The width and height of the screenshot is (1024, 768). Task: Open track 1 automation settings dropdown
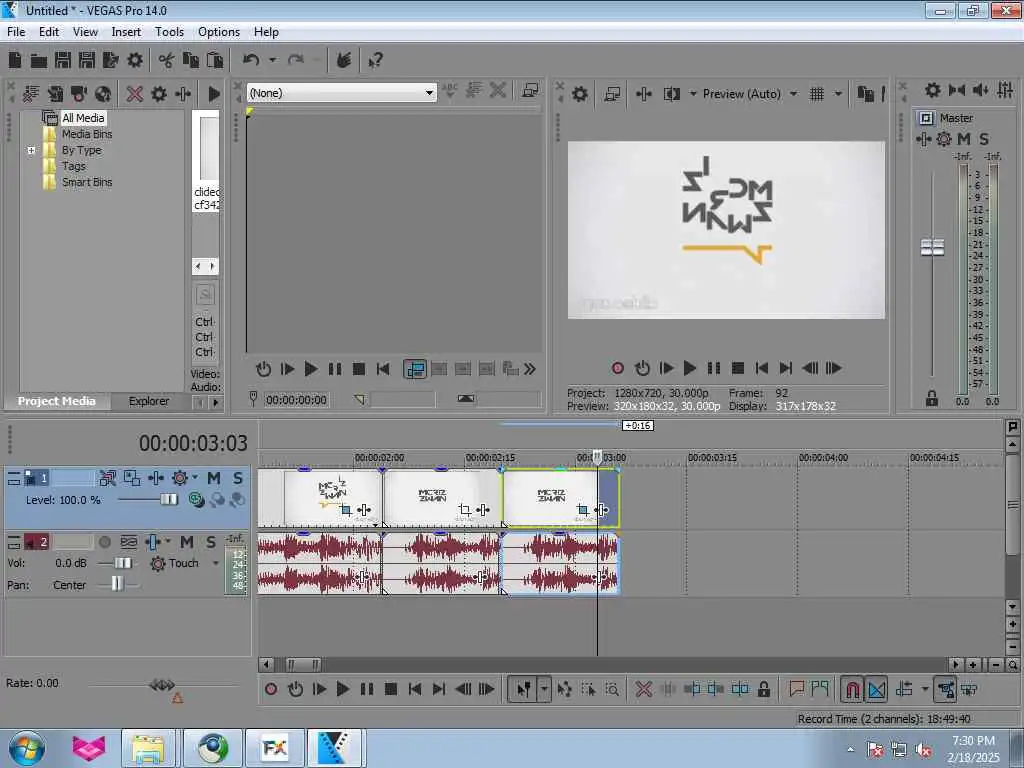click(195, 477)
